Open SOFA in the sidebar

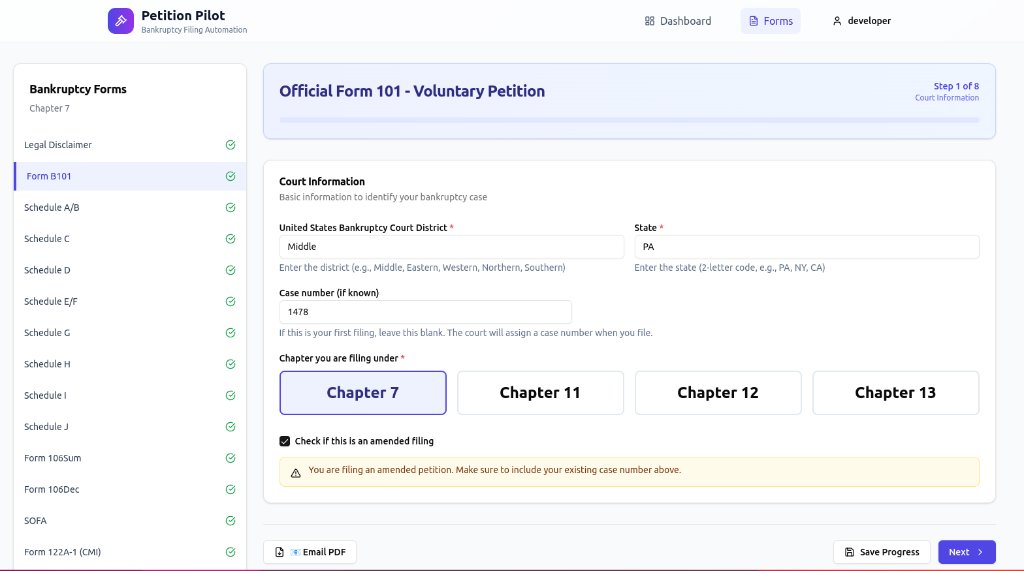[x=130, y=521]
